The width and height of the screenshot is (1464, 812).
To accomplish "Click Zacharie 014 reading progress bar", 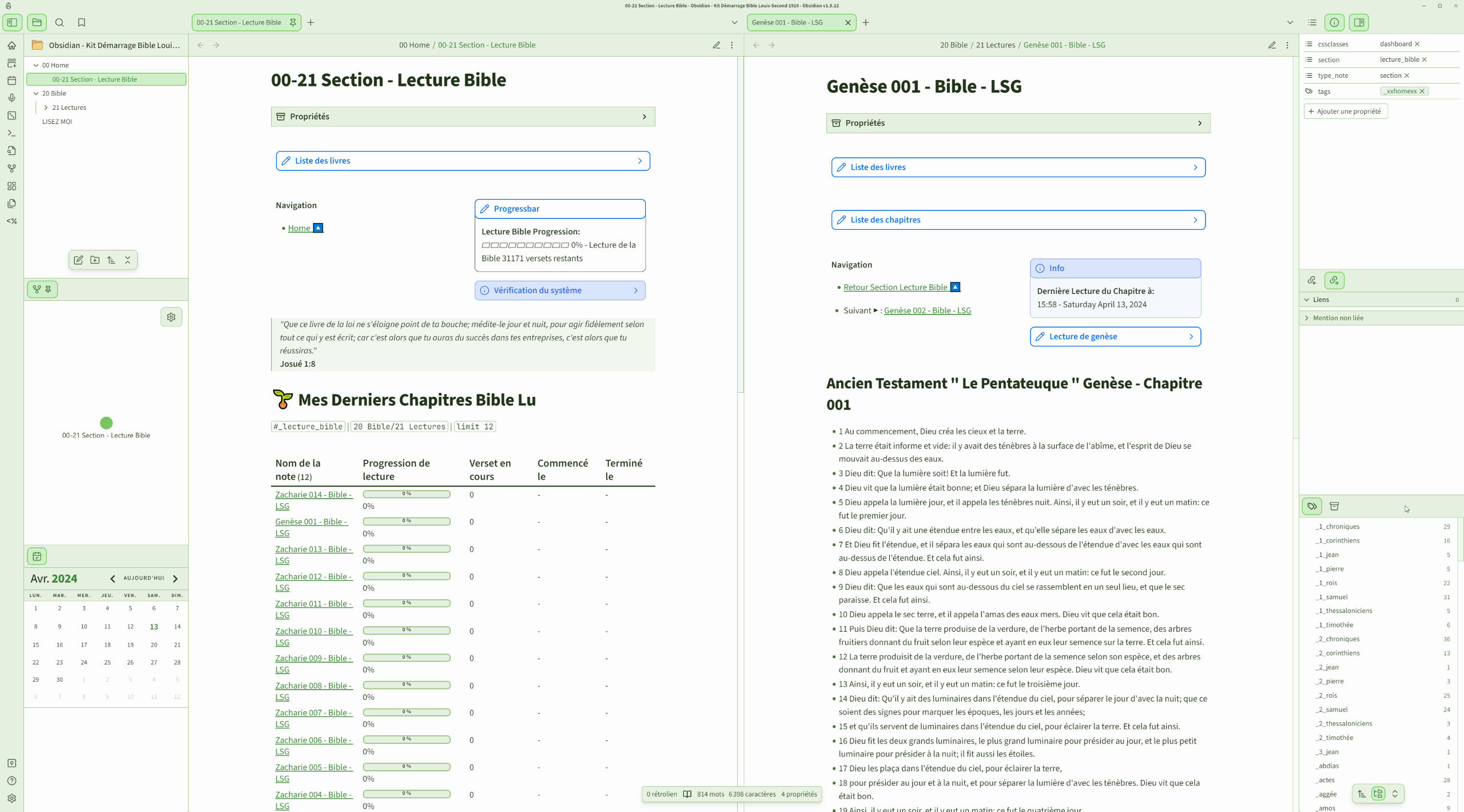I will pos(406,493).
